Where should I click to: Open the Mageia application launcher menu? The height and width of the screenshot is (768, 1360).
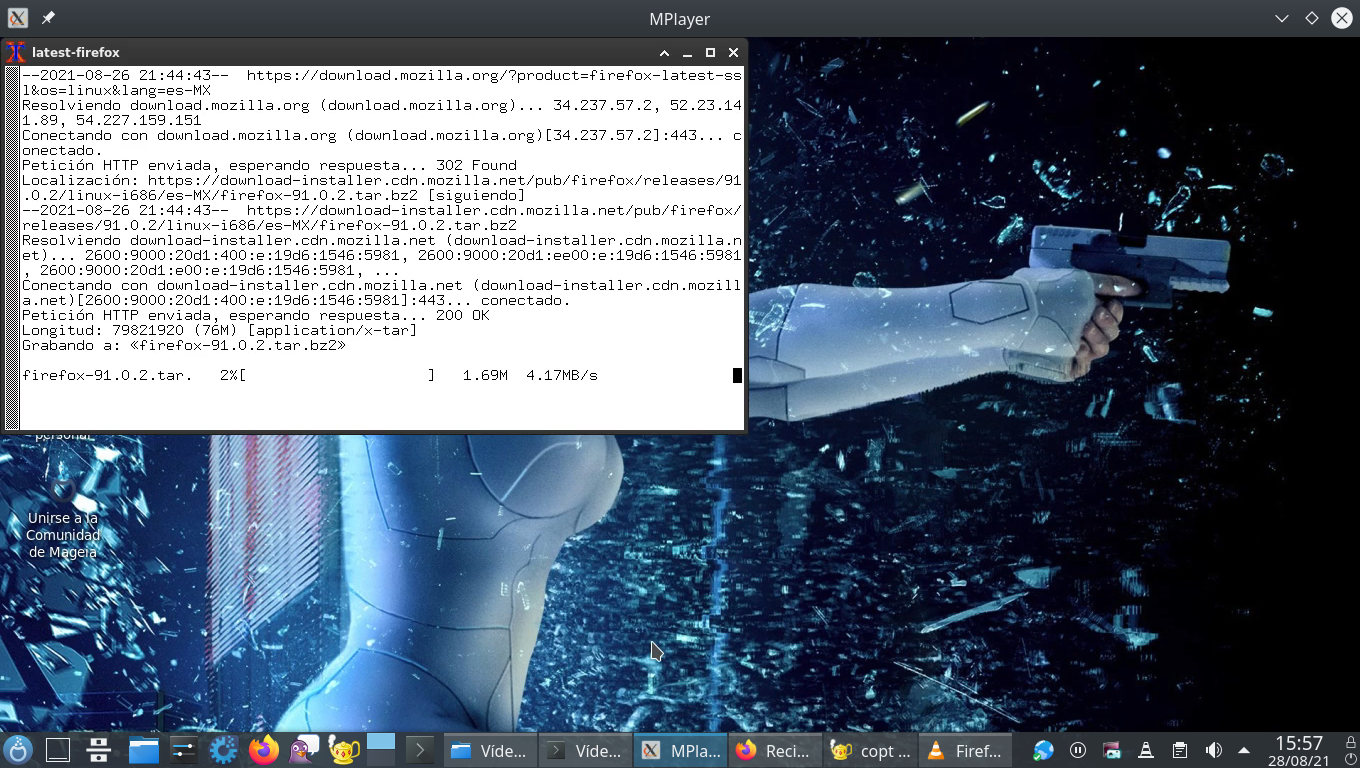pyautogui.click(x=18, y=750)
